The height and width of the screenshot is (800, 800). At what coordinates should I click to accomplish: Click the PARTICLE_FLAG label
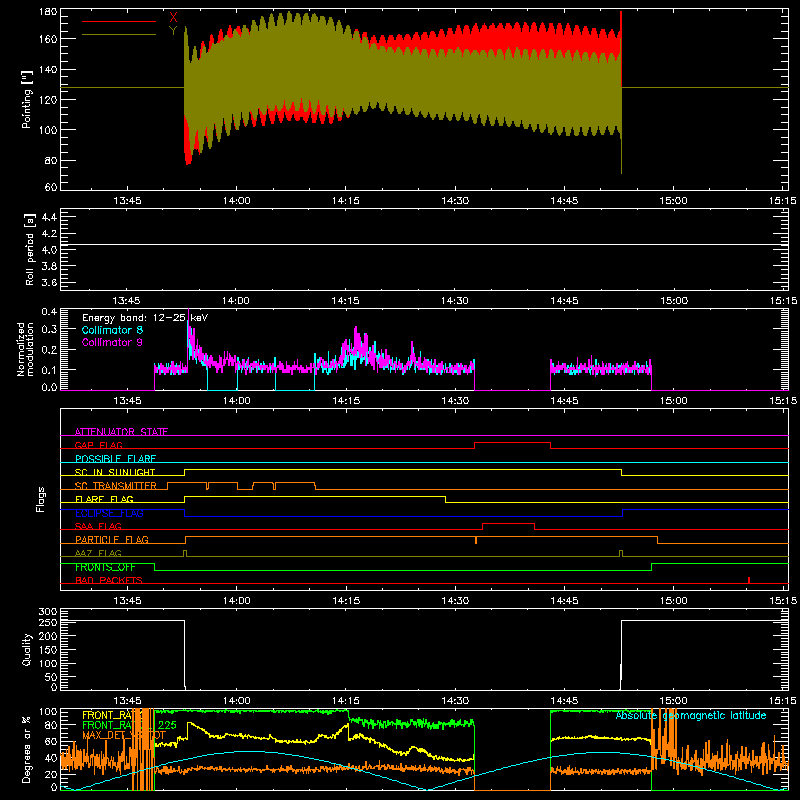[x=112, y=539]
